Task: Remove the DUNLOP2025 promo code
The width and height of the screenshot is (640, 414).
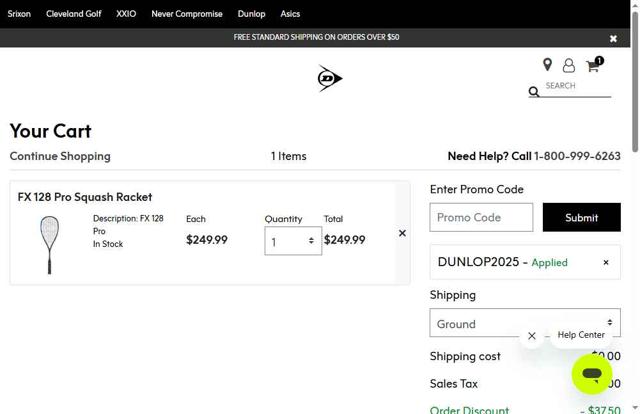Action: 605,262
